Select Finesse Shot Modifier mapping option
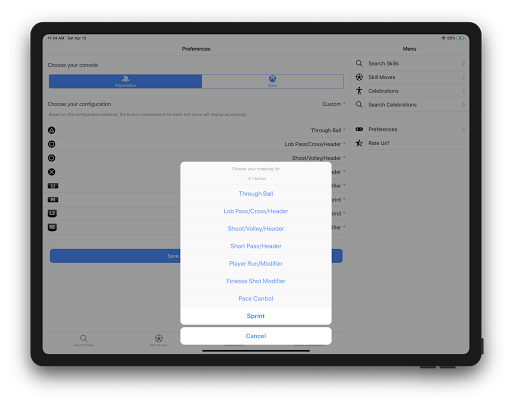This screenshot has height=406, width=512. point(256,281)
